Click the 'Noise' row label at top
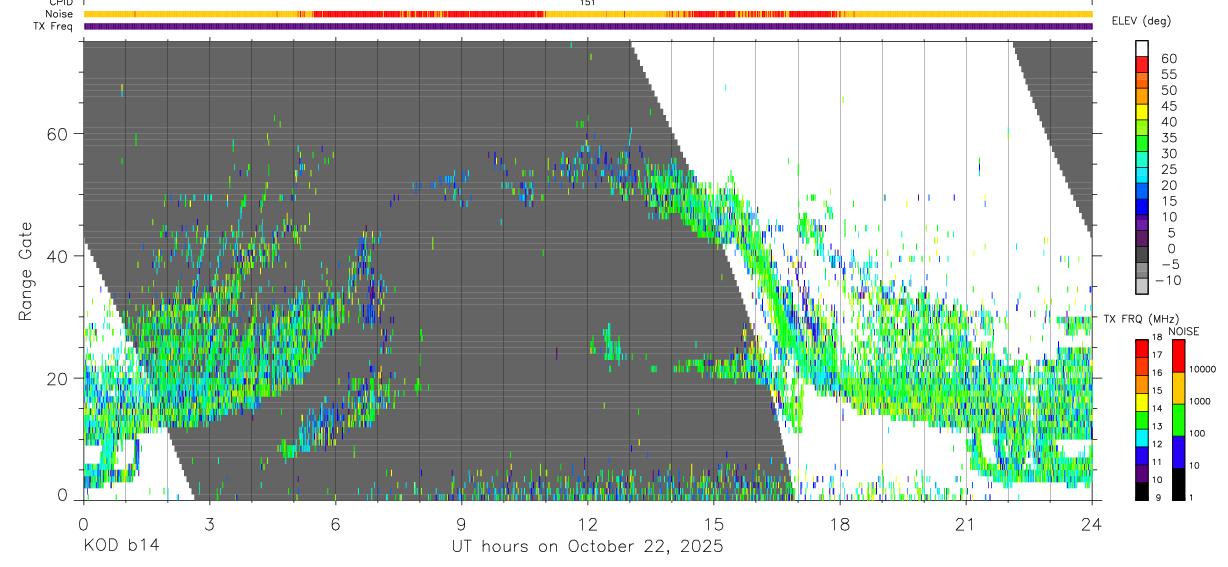Image resolution: width=1228 pixels, height=567 pixels. [x=59, y=14]
